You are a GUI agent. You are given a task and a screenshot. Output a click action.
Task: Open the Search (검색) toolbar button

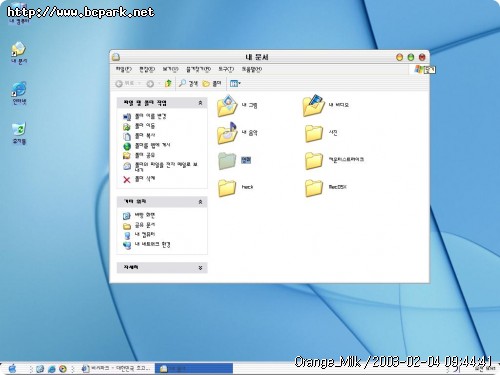[188, 83]
